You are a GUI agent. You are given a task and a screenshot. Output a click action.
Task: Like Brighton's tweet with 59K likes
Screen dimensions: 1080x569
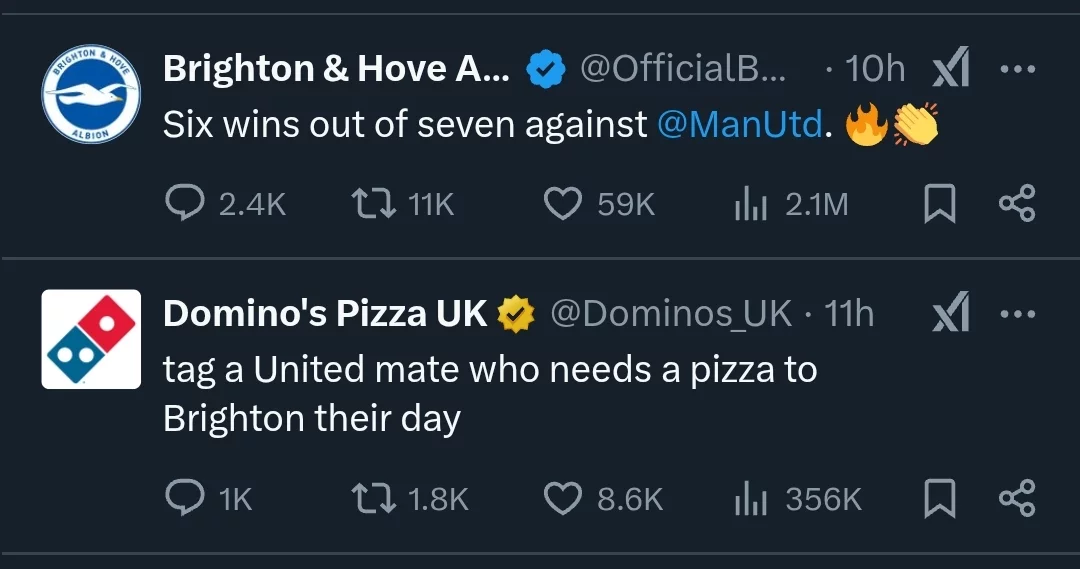pyautogui.click(x=563, y=205)
